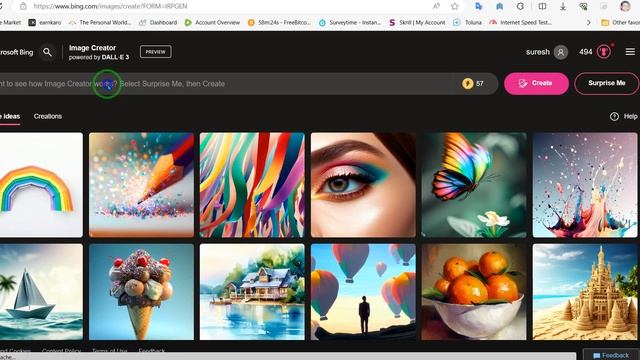Image resolution: width=640 pixels, height=360 pixels.
Task: Open the Toluna bookmark
Action: [x=468, y=22]
